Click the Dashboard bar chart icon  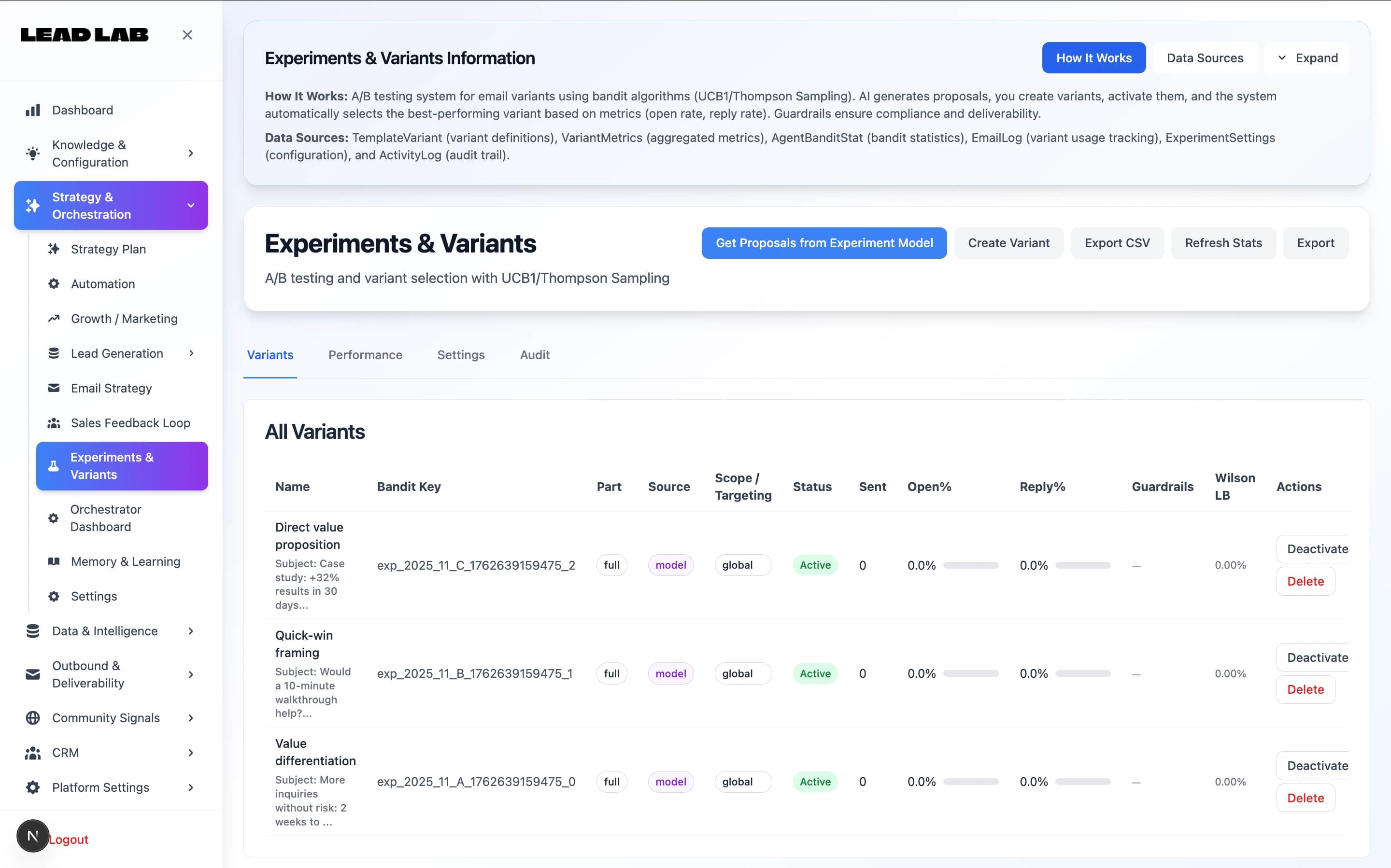pos(33,110)
